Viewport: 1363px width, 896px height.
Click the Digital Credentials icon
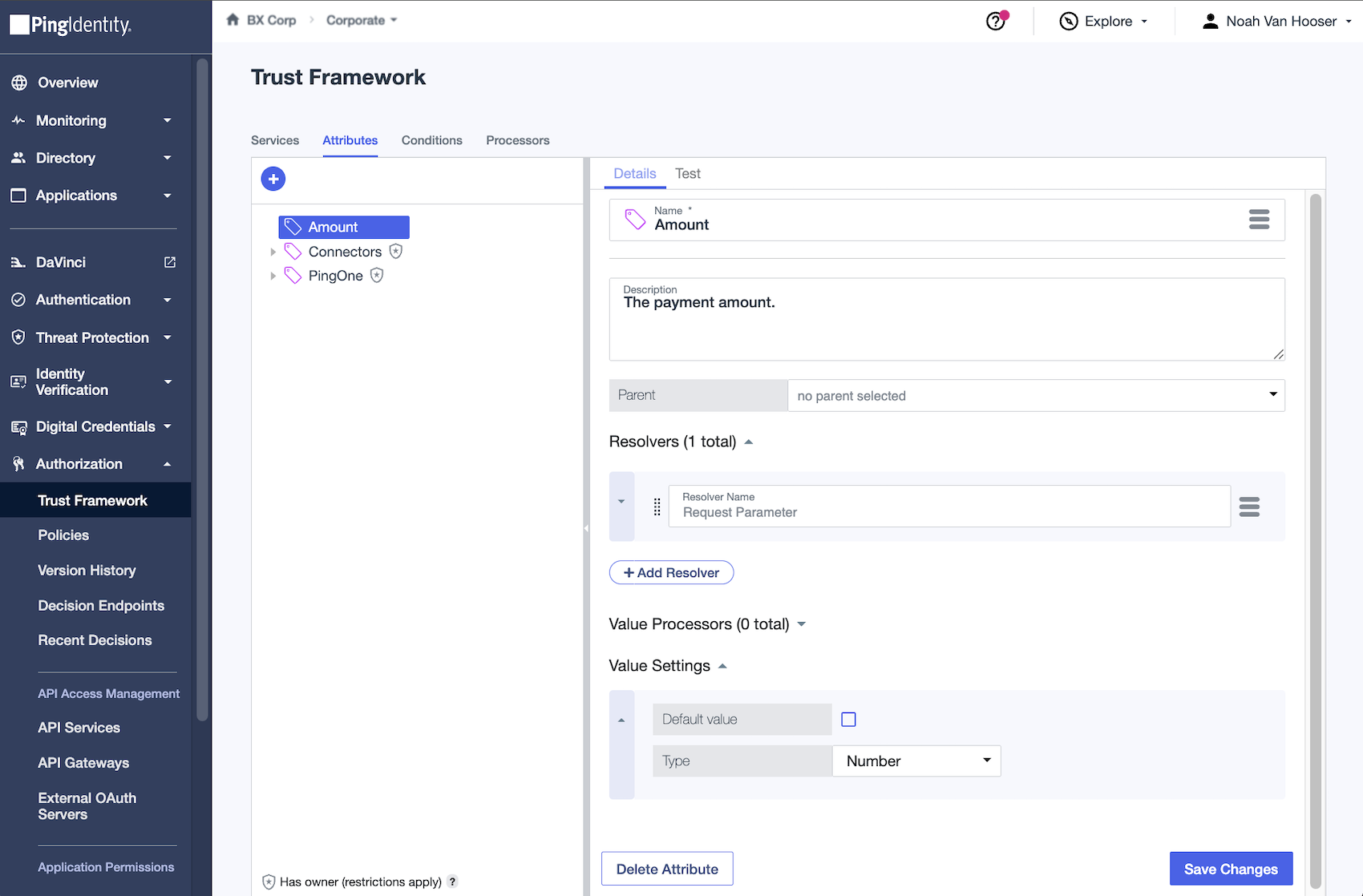tap(18, 427)
